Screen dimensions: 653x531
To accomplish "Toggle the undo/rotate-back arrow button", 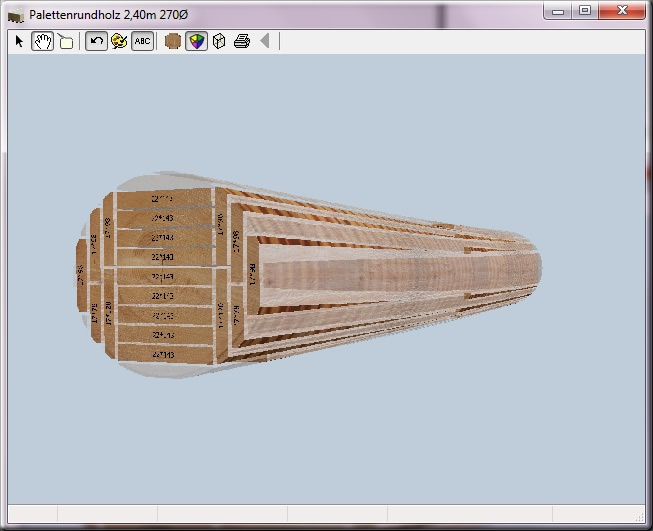I will [97, 41].
